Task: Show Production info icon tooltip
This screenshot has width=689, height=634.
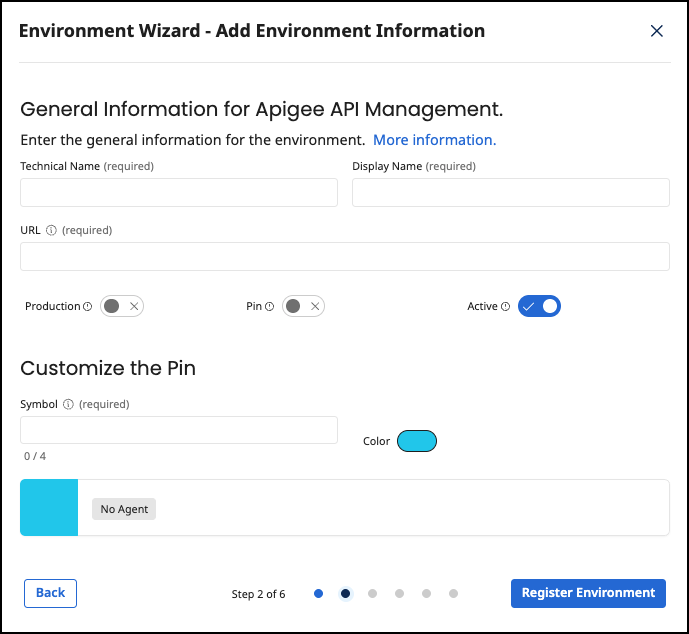Action: click(x=88, y=306)
